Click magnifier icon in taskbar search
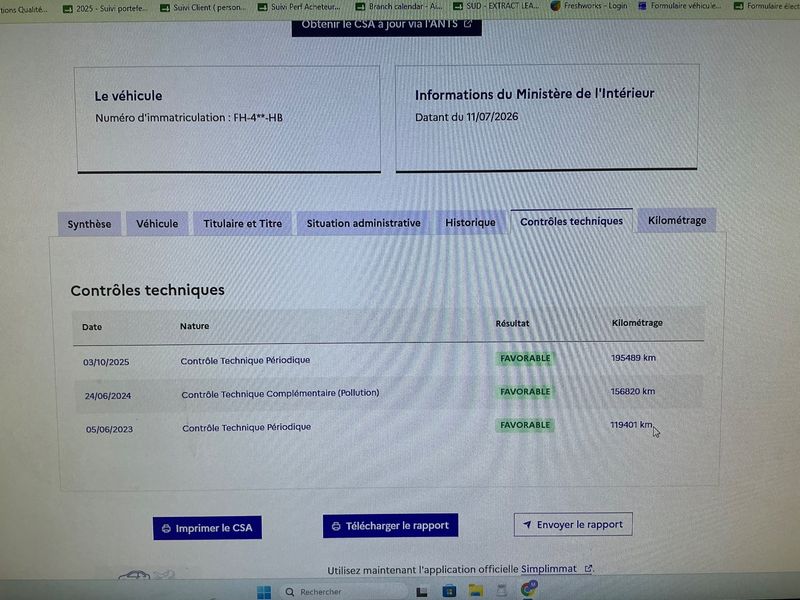 click(x=290, y=592)
